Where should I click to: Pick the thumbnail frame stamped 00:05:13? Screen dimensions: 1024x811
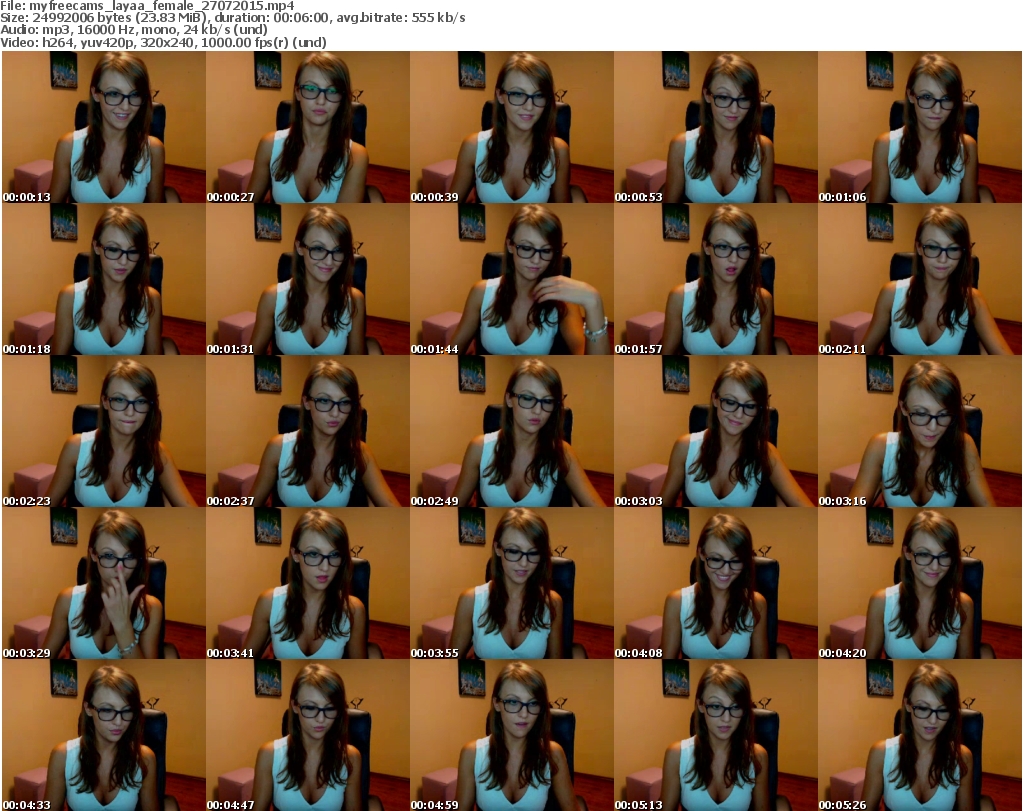(716, 735)
